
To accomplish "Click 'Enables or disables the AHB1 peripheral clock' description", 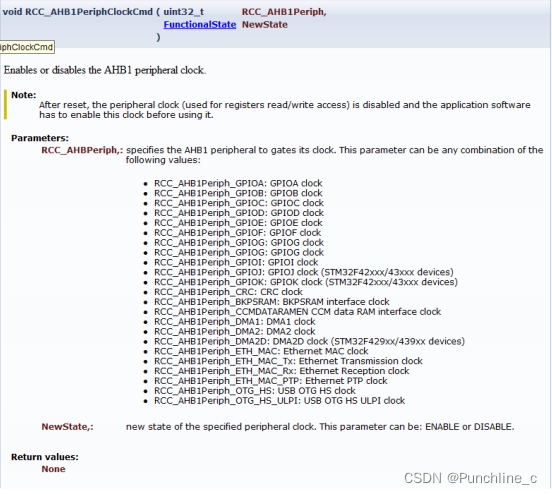I will [x=105, y=70].
